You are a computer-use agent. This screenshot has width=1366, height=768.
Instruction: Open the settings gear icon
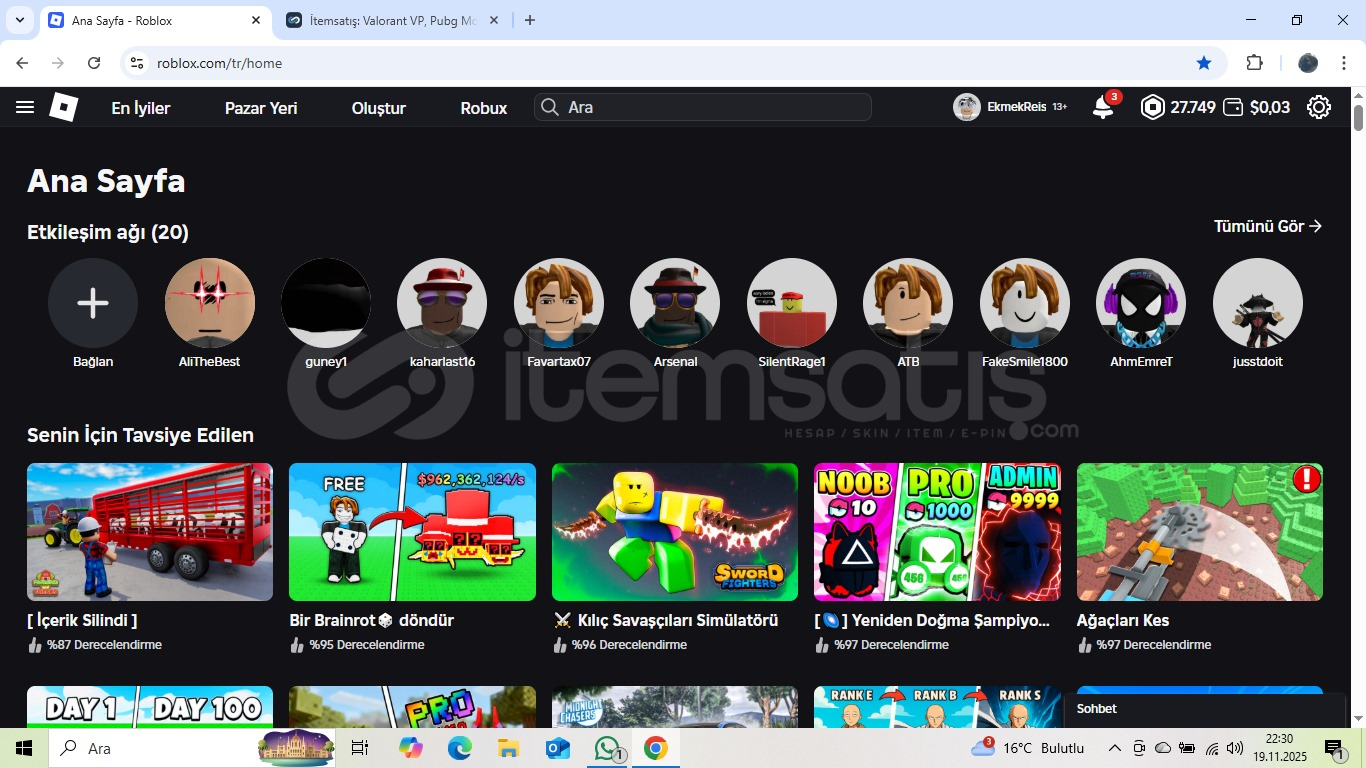pos(1319,108)
